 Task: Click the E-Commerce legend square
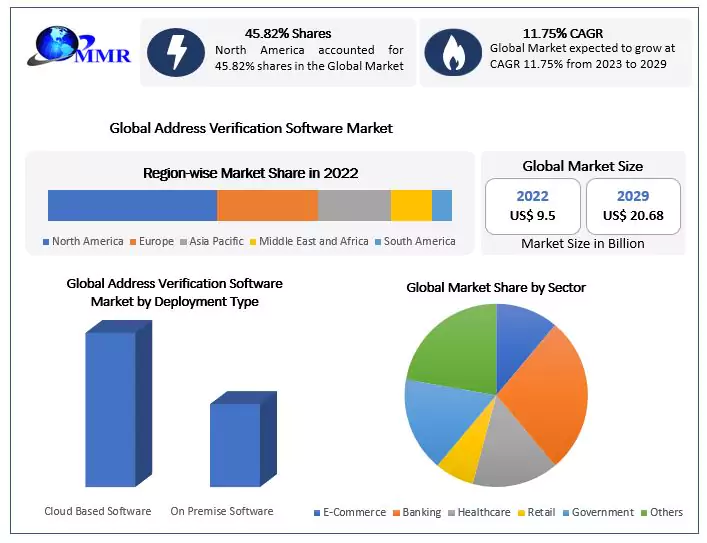316,513
